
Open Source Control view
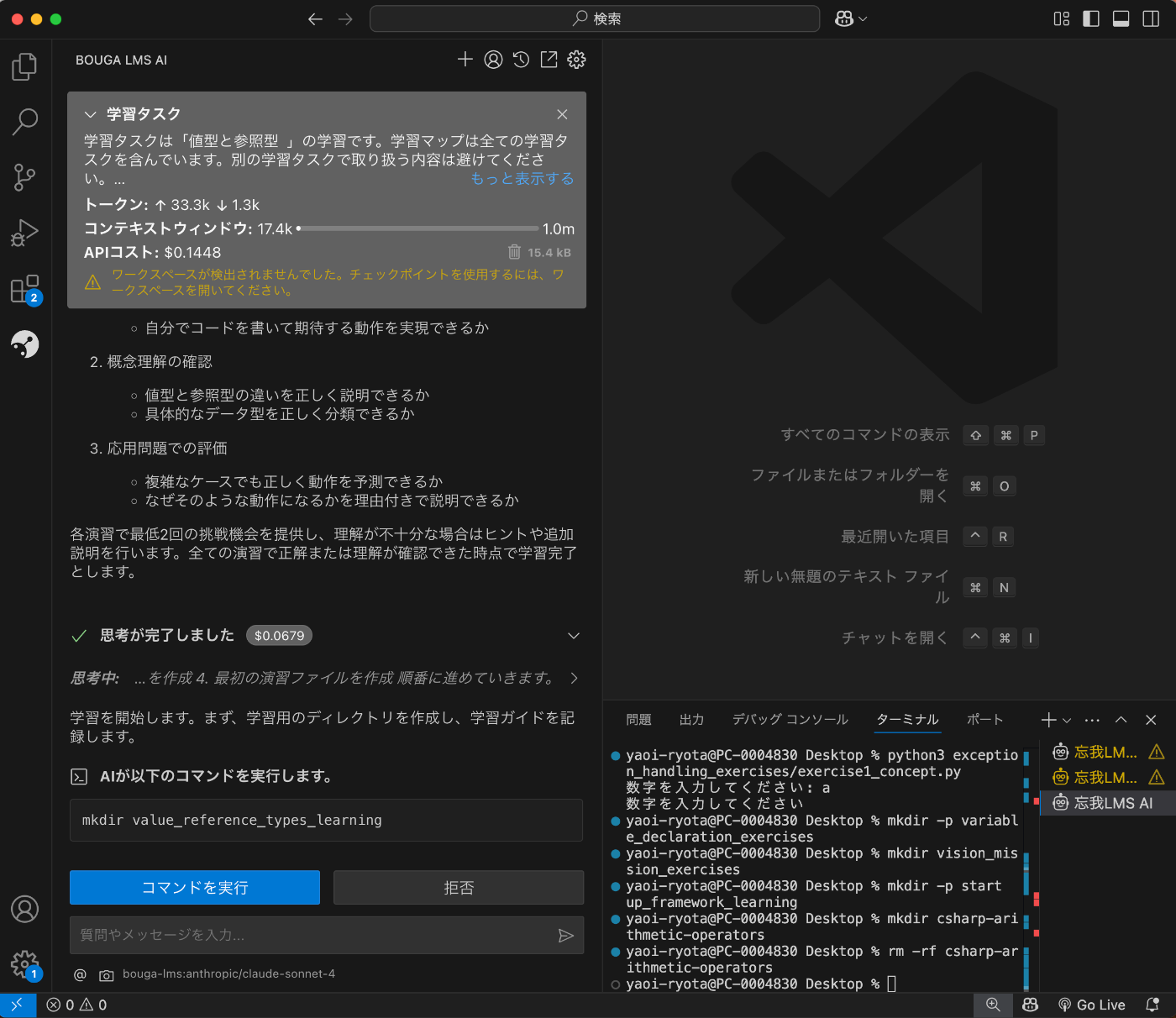point(25,177)
